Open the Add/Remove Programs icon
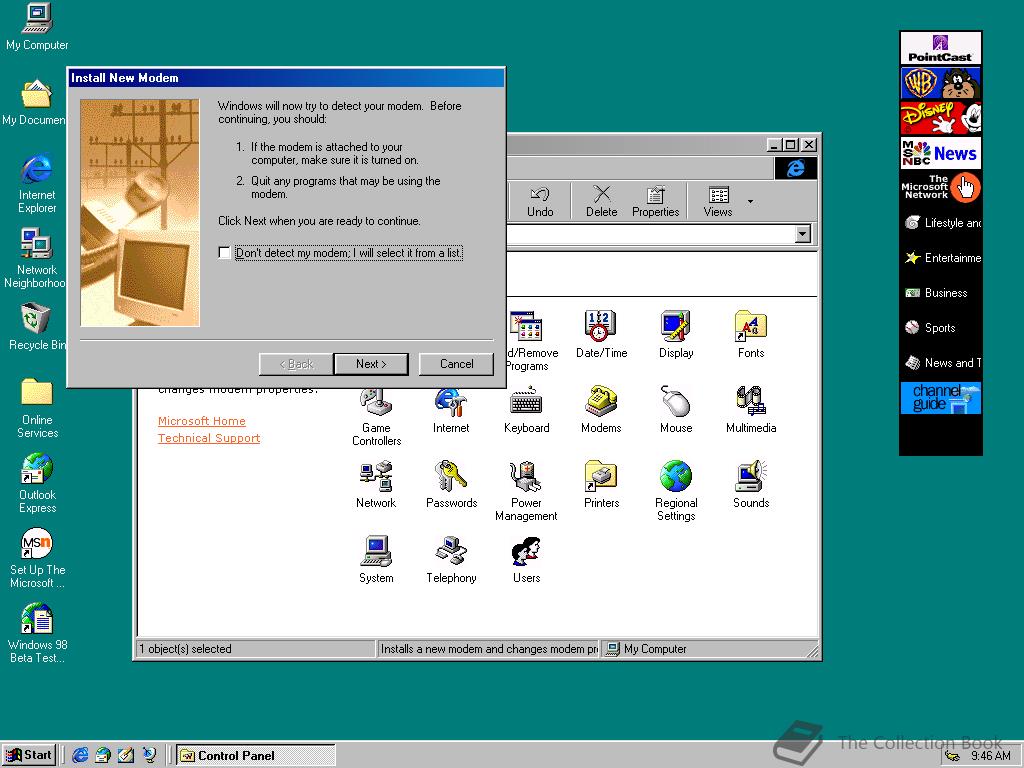1024x768 pixels. (x=532, y=342)
